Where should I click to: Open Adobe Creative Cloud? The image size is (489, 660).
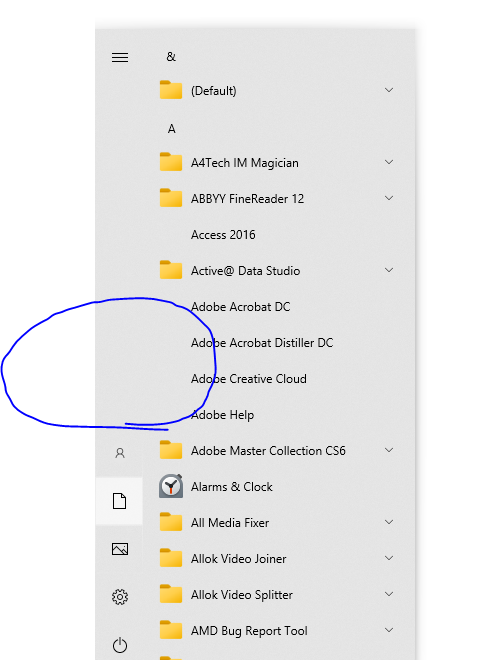coord(249,379)
